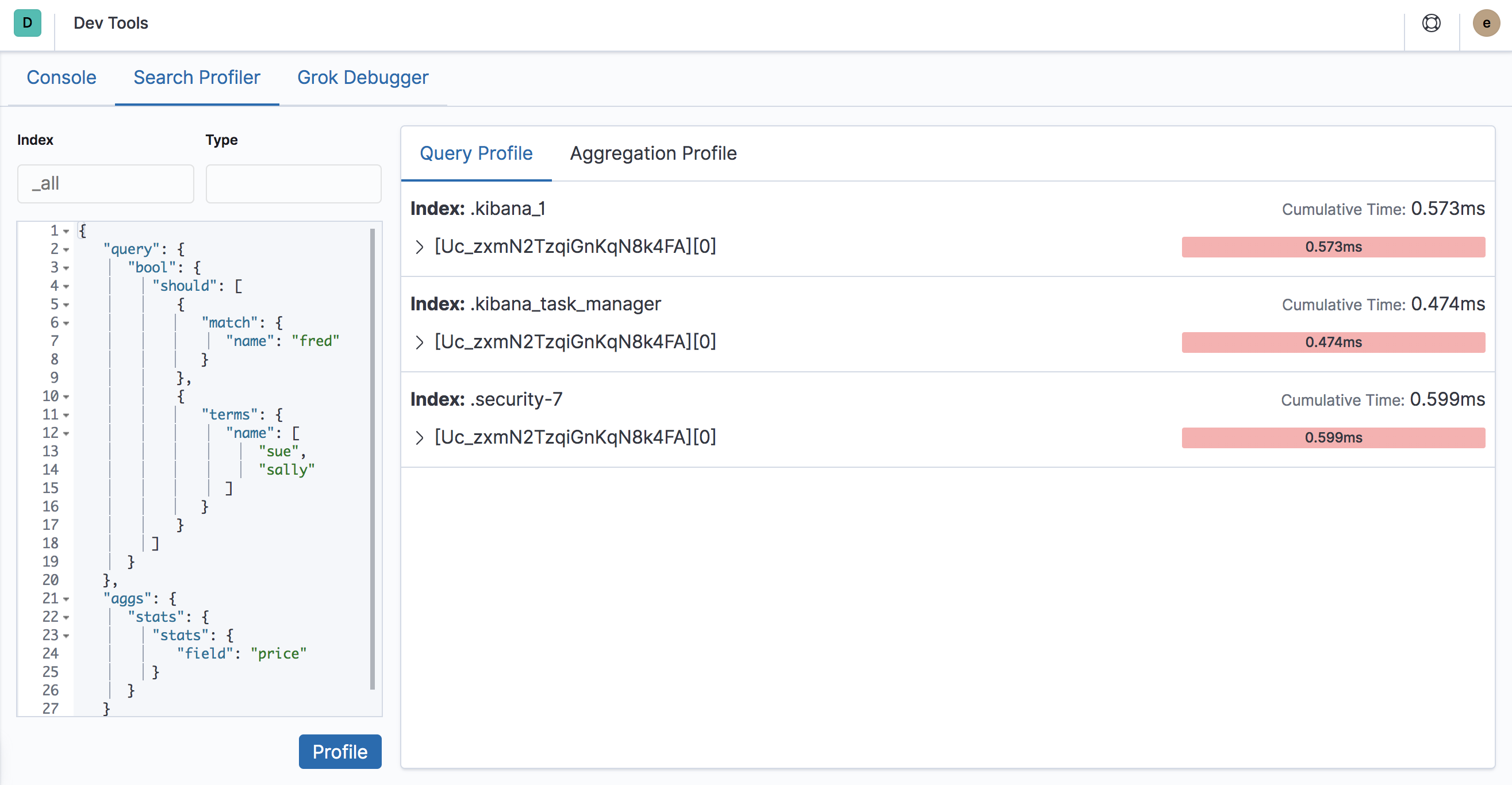Open the user avatar menu
1512x785 pixels.
[x=1486, y=24]
